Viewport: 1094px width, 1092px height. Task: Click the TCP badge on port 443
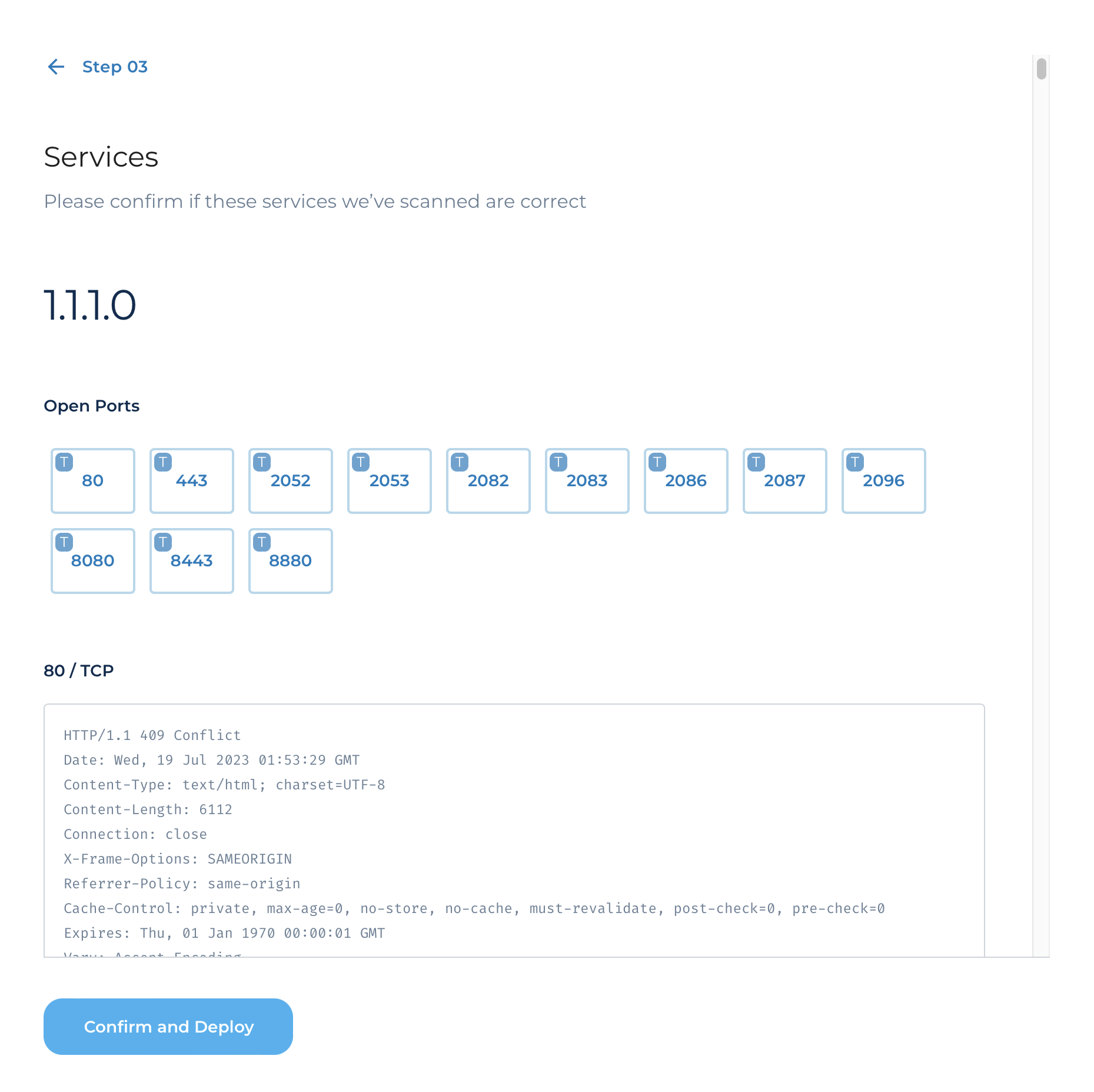[163, 462]
